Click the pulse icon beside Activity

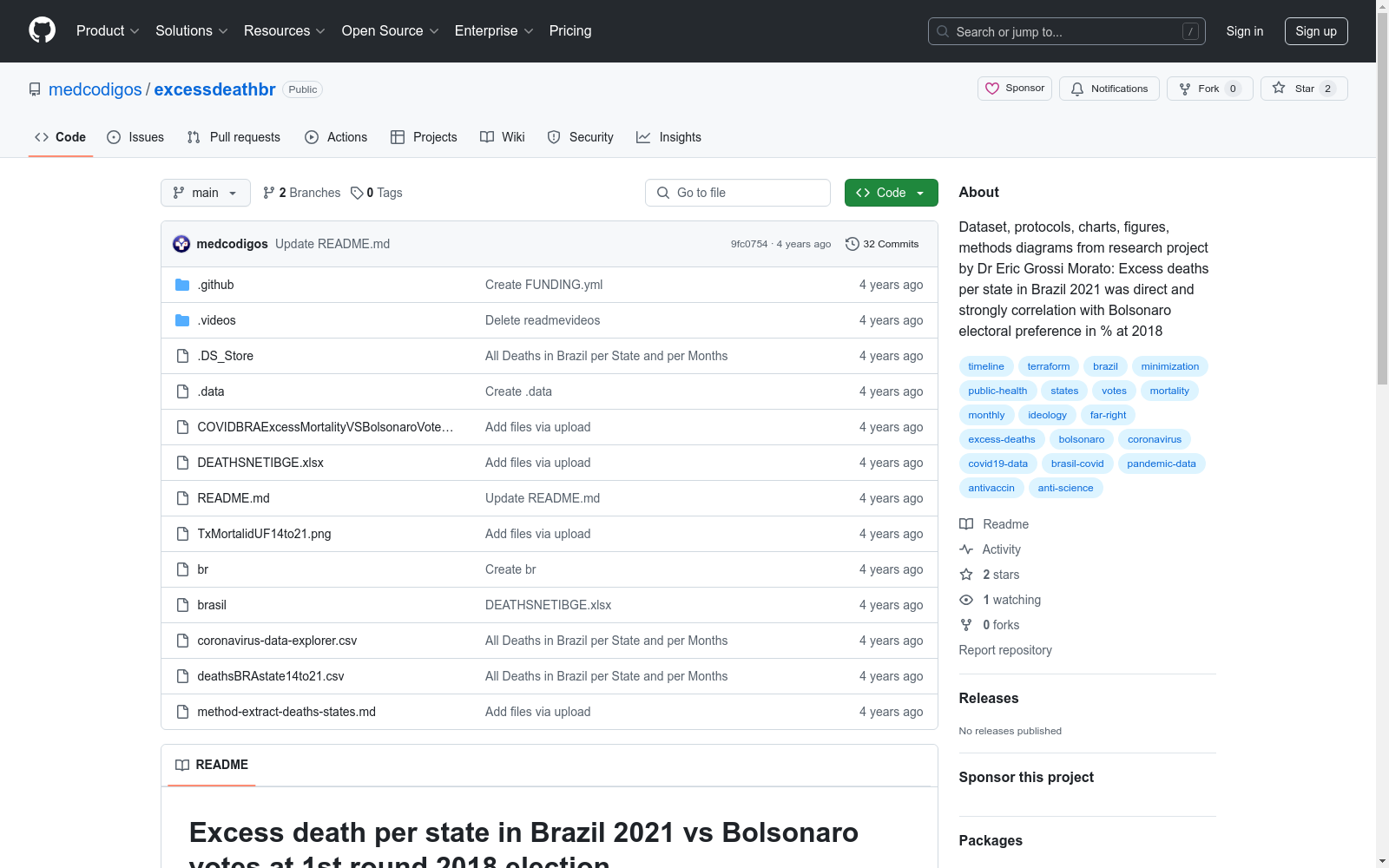click(966, 549)
